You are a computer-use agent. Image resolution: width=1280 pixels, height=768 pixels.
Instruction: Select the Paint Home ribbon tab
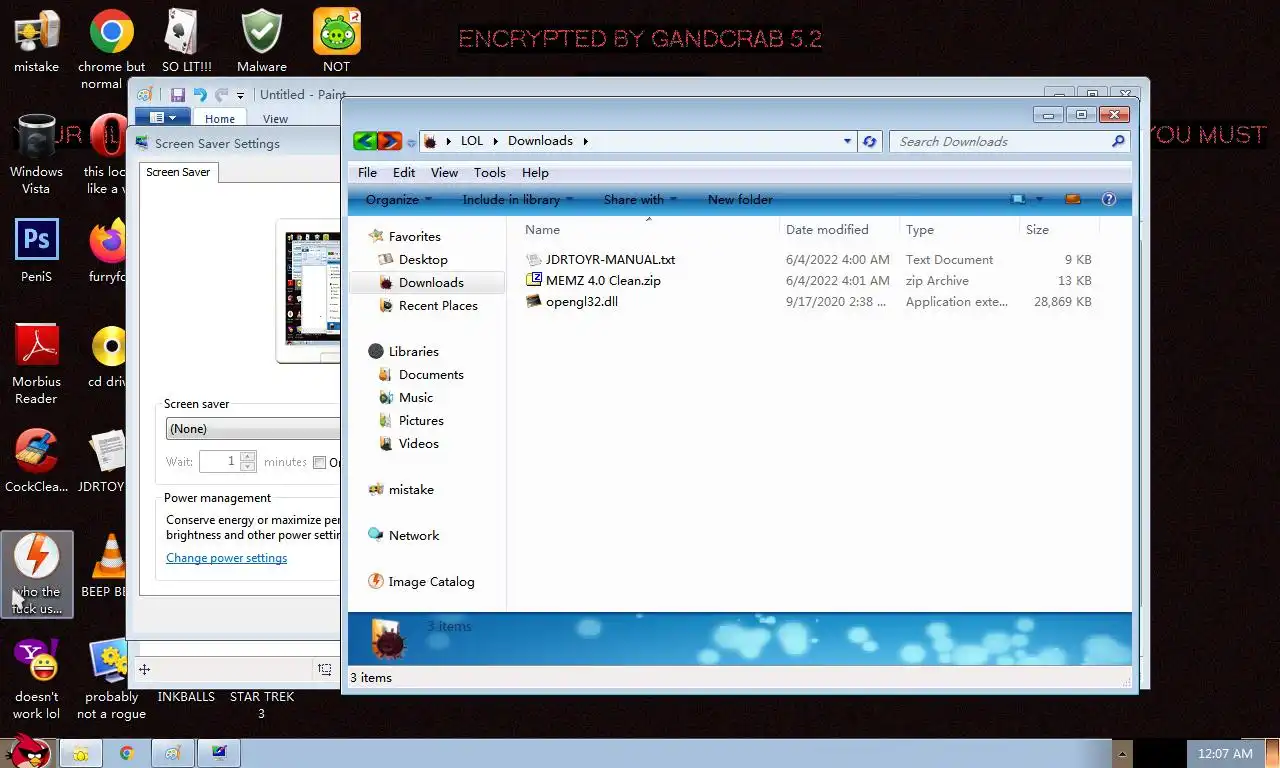tap(220, 119)
